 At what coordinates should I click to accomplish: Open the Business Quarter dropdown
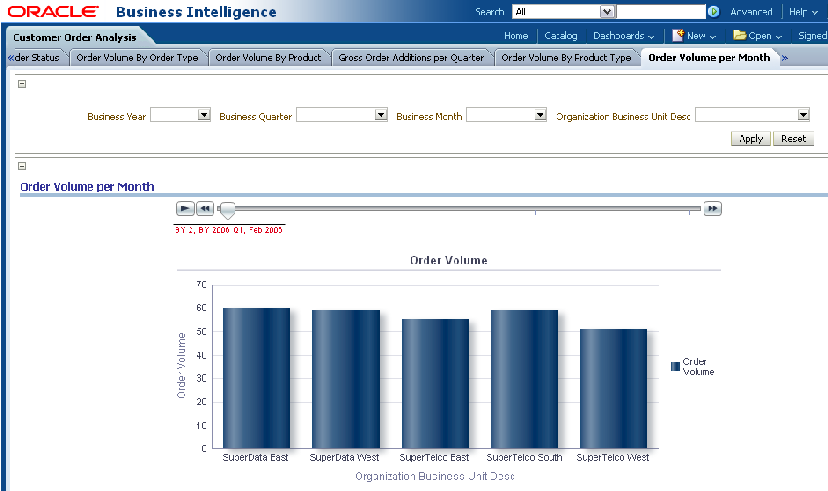[381, 115]
